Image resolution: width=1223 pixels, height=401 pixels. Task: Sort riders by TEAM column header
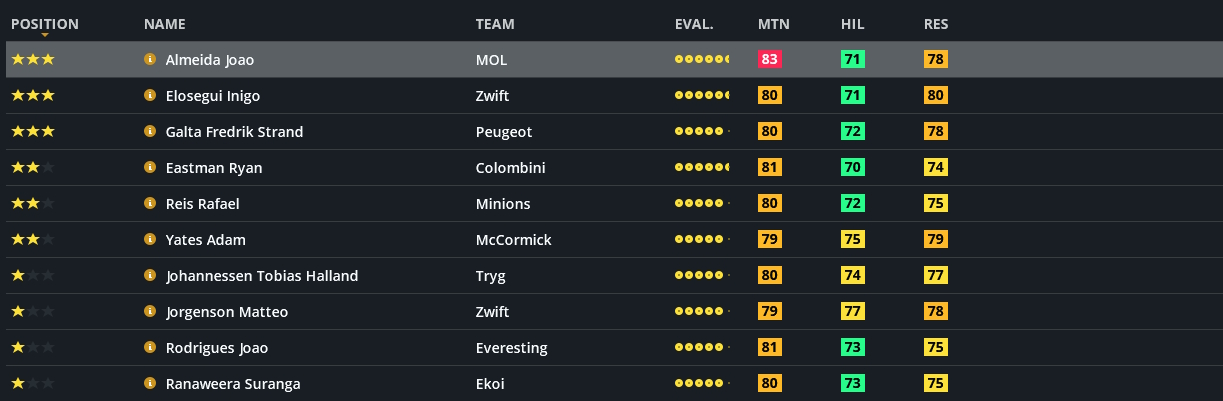click(496, 24)
